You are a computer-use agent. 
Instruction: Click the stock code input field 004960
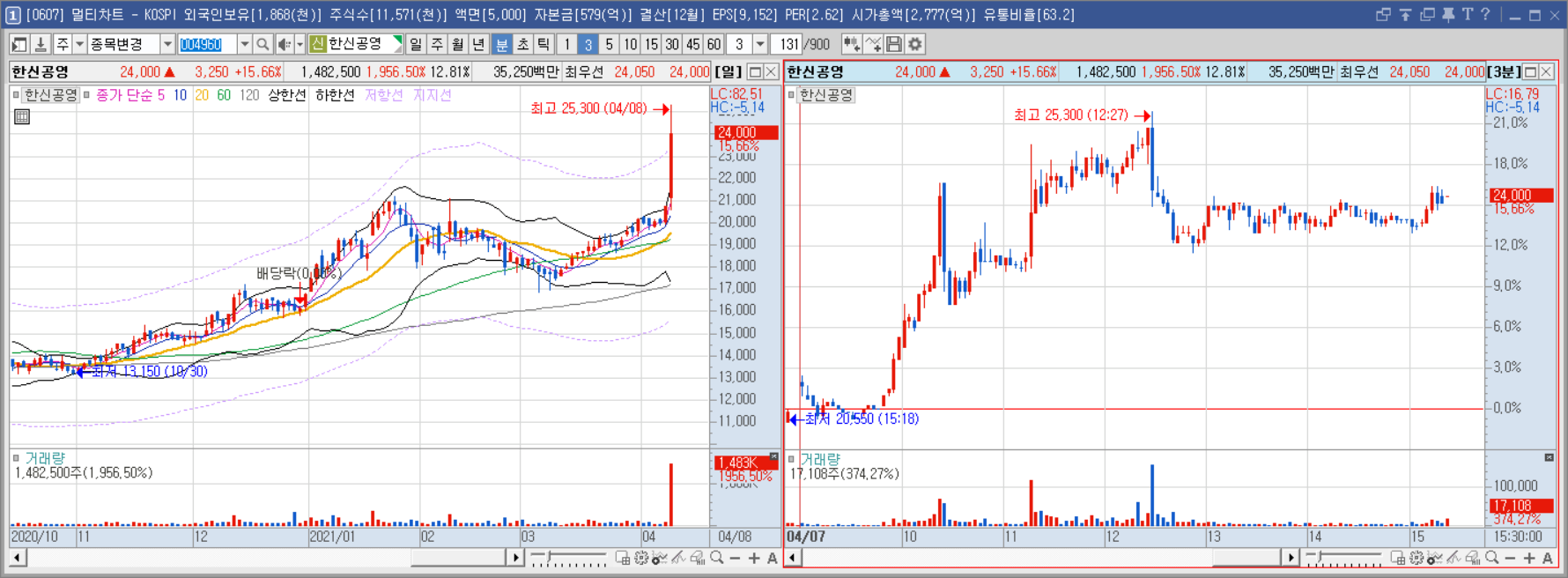point(207,44)
